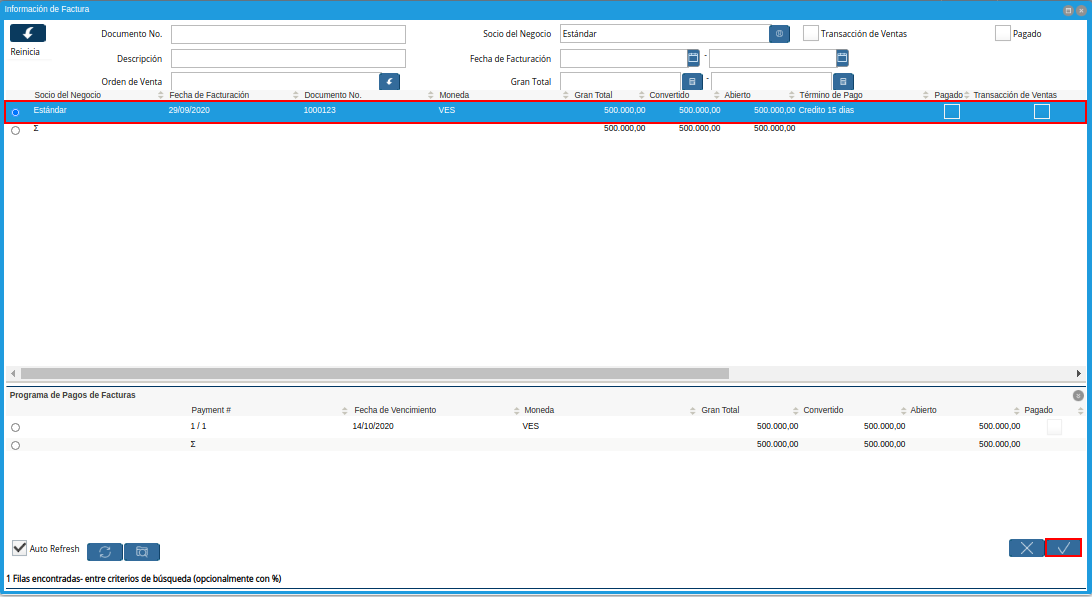Select radio button of invoice summary Σ row
The height and width of the screenshot is (597, 1092).
coord(15,130)
